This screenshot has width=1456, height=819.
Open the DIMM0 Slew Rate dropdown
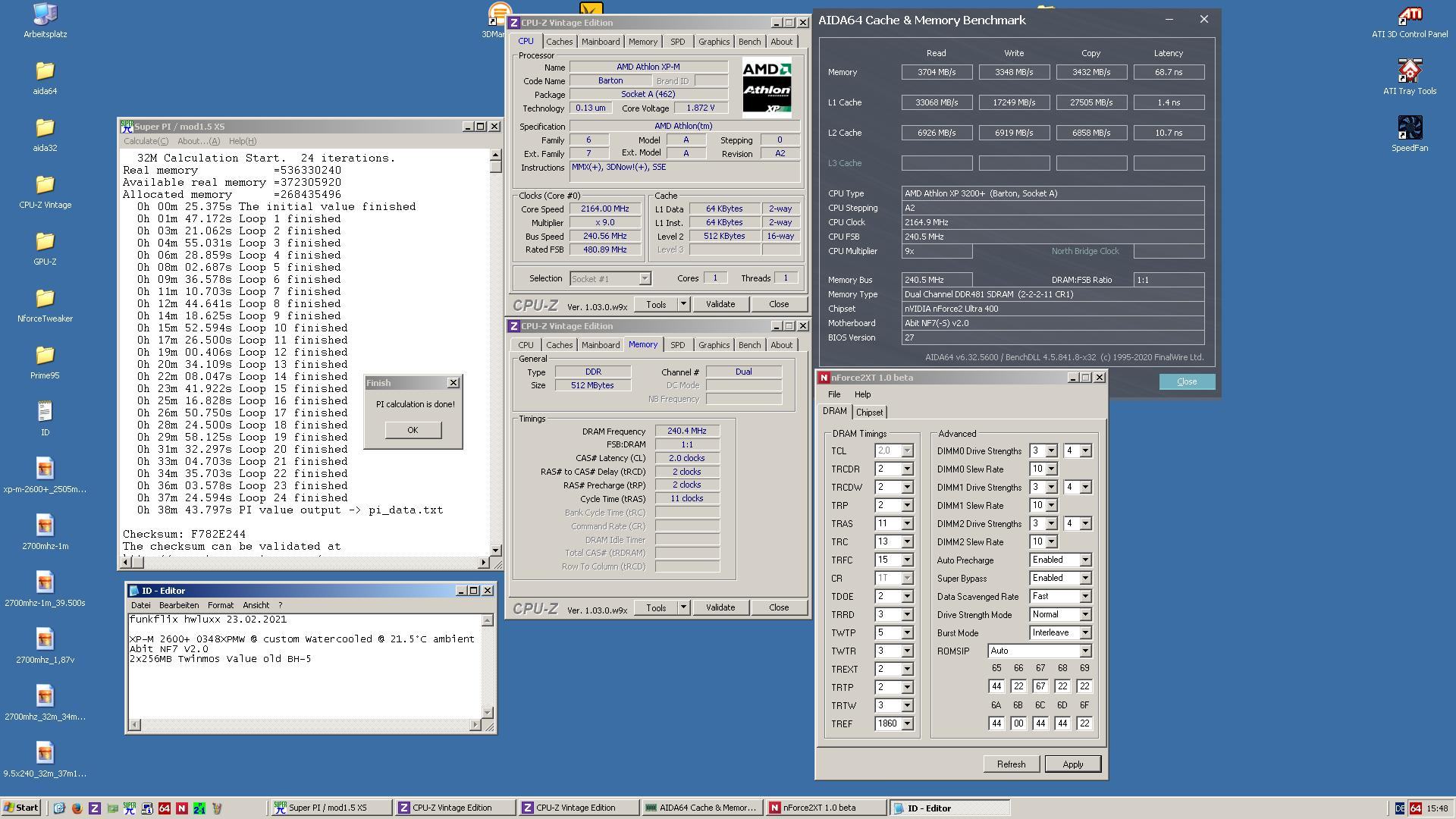1051,469
